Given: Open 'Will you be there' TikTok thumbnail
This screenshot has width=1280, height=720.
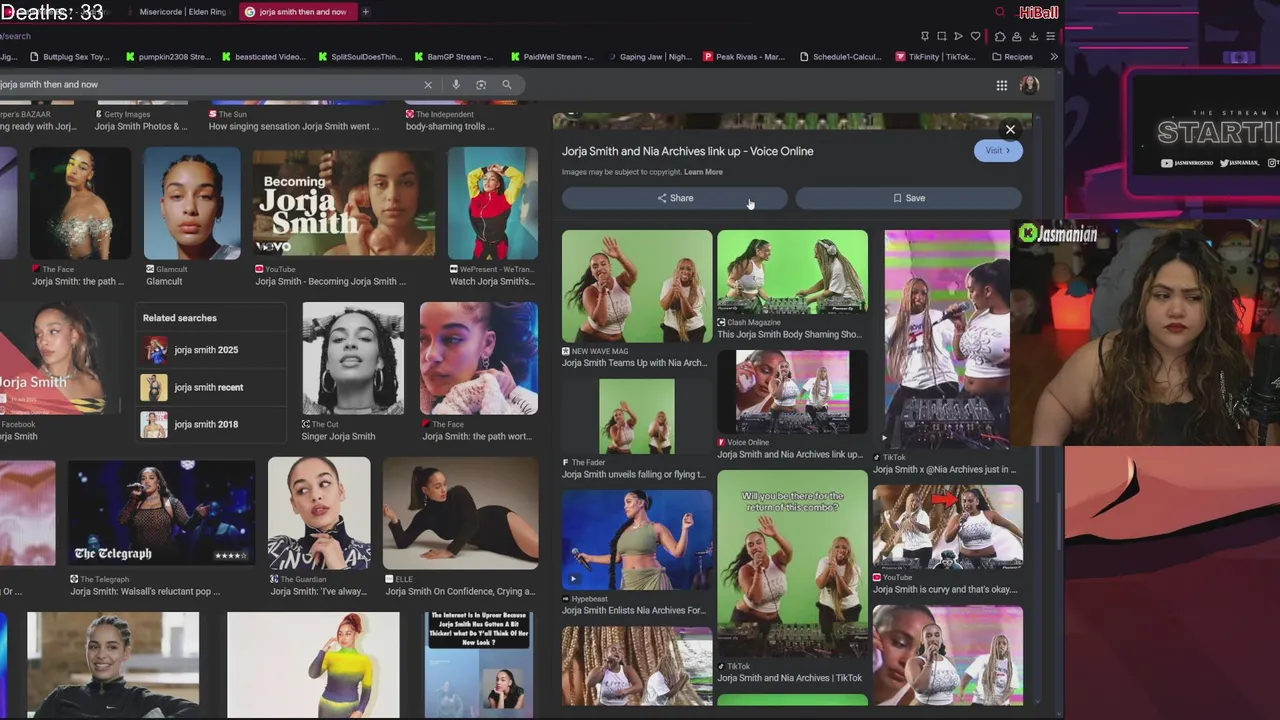Looking at the screenshot, I should click(x=792, y=563).
